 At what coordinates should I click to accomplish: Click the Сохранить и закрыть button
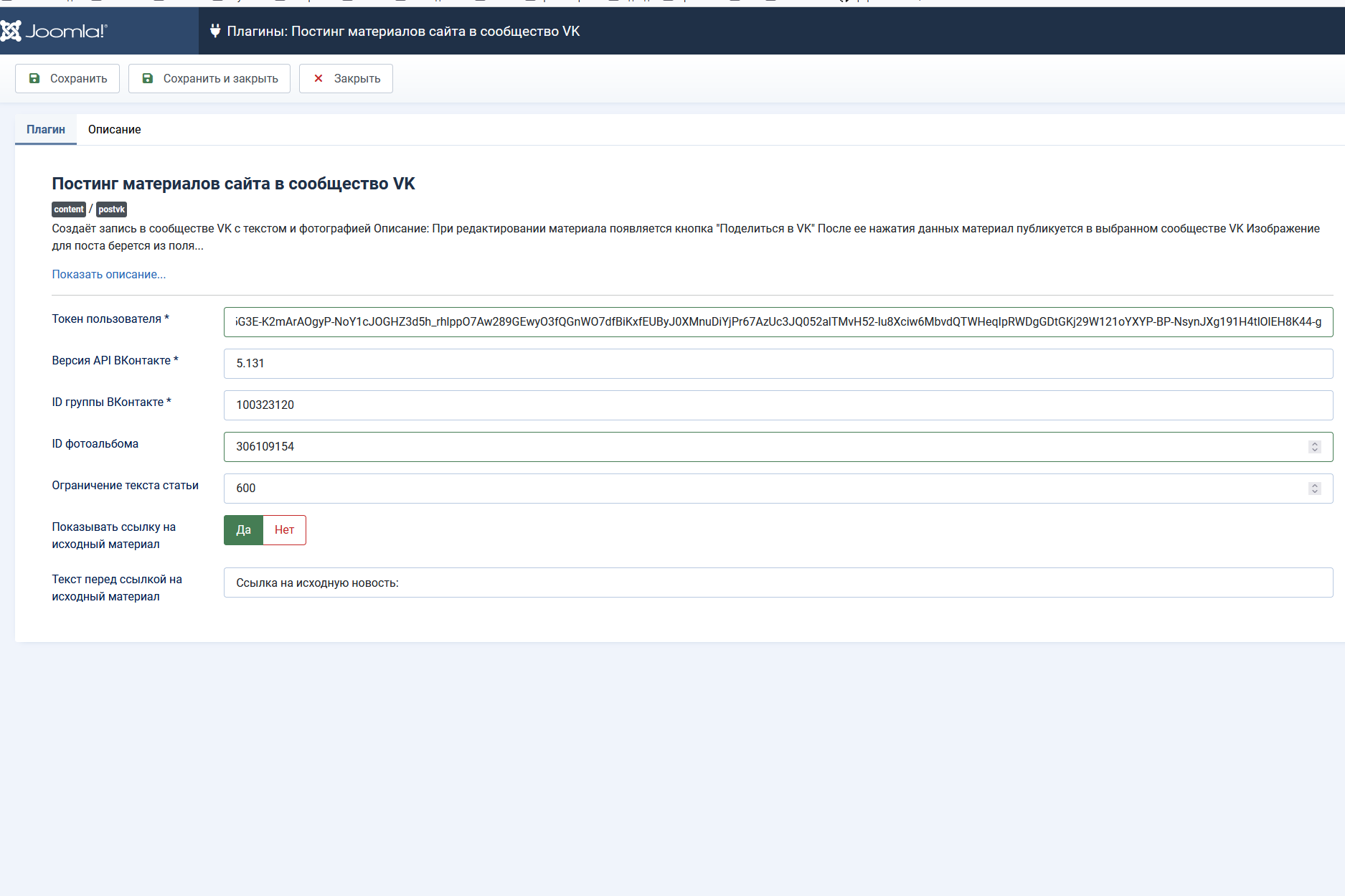pos(209,78)
